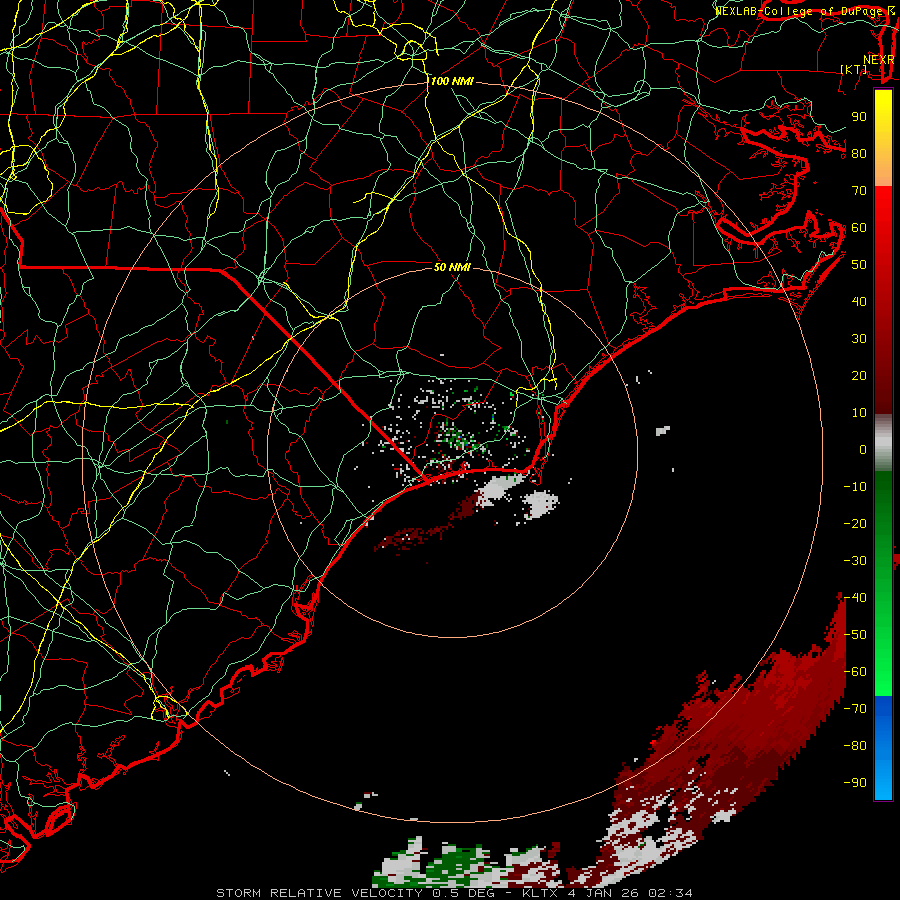The width and height of the screenshot is (900, 900).
Task: Click the "NEXR" label at top right
Action: (x=879, y=60)
